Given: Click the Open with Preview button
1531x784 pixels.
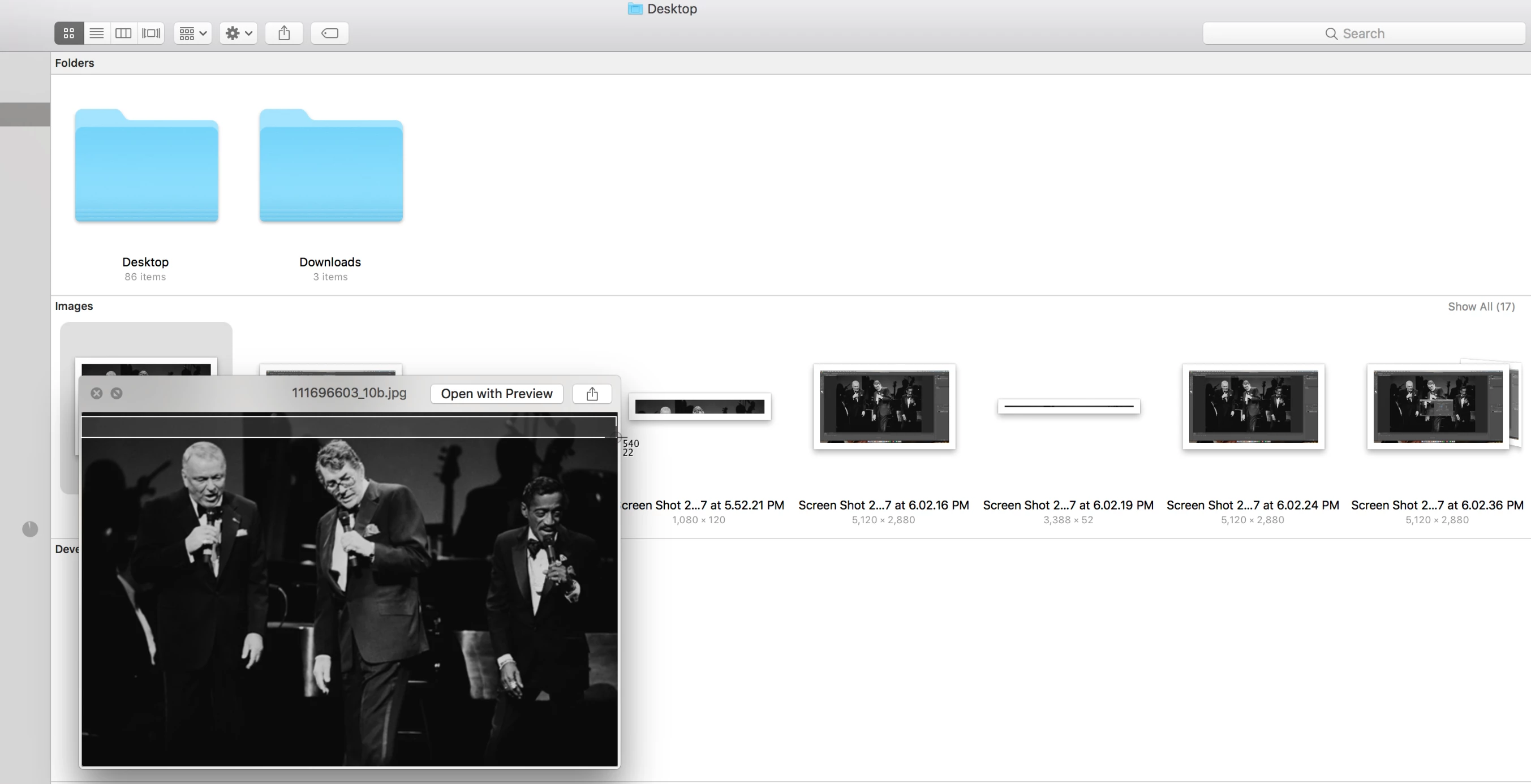Looking at the screenshot, I should 496,394.
